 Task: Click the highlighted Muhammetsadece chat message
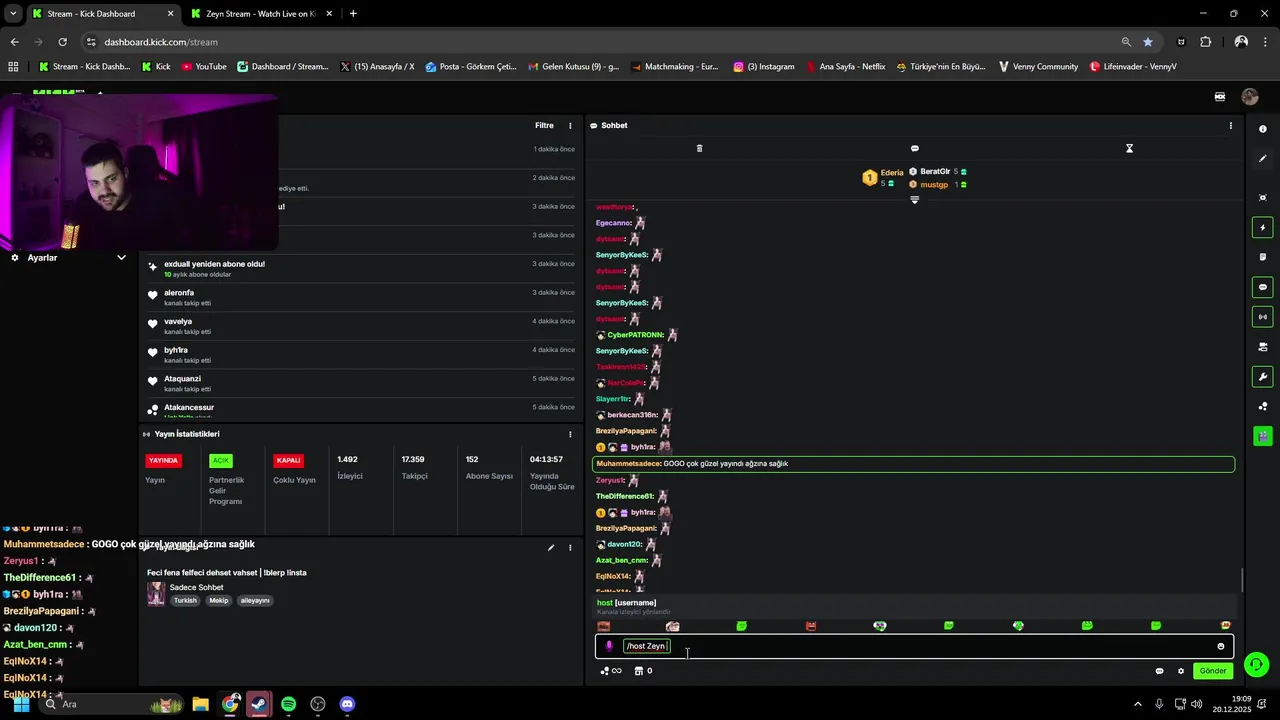pyautogui.click(x=914, y=464)
